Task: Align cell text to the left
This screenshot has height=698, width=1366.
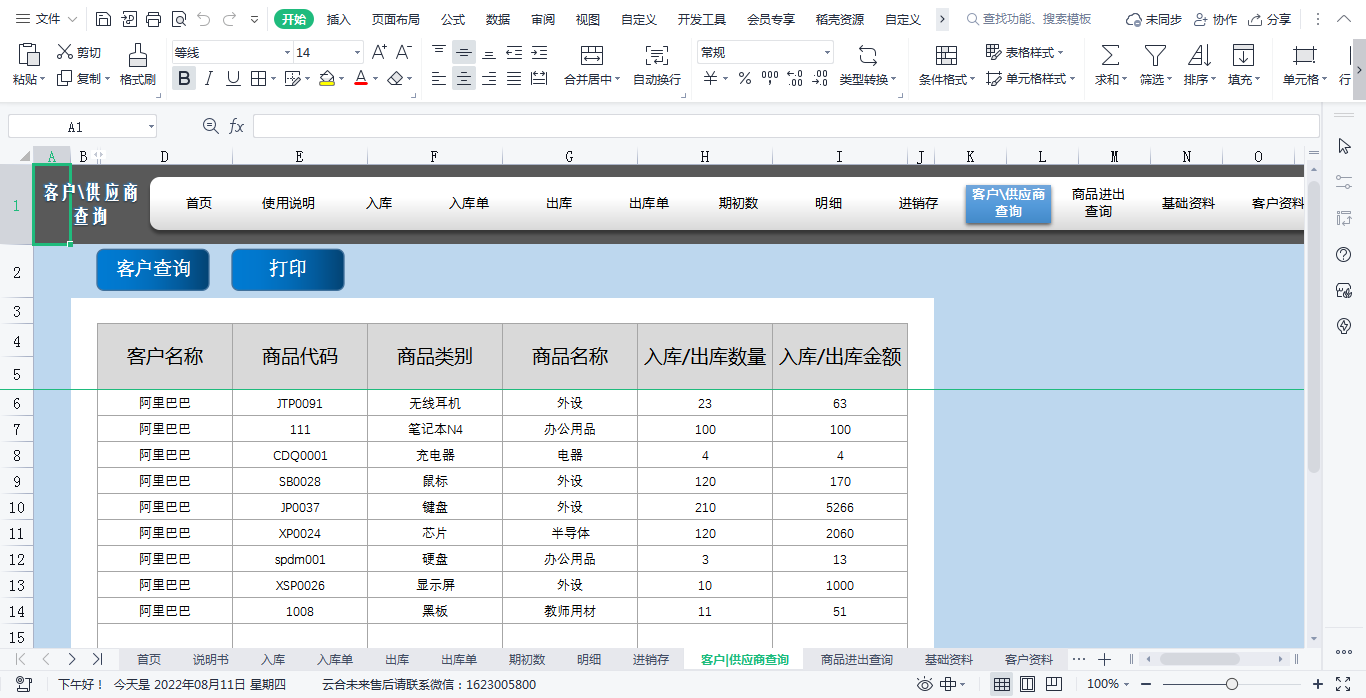Action: click(x=439, y=79)
